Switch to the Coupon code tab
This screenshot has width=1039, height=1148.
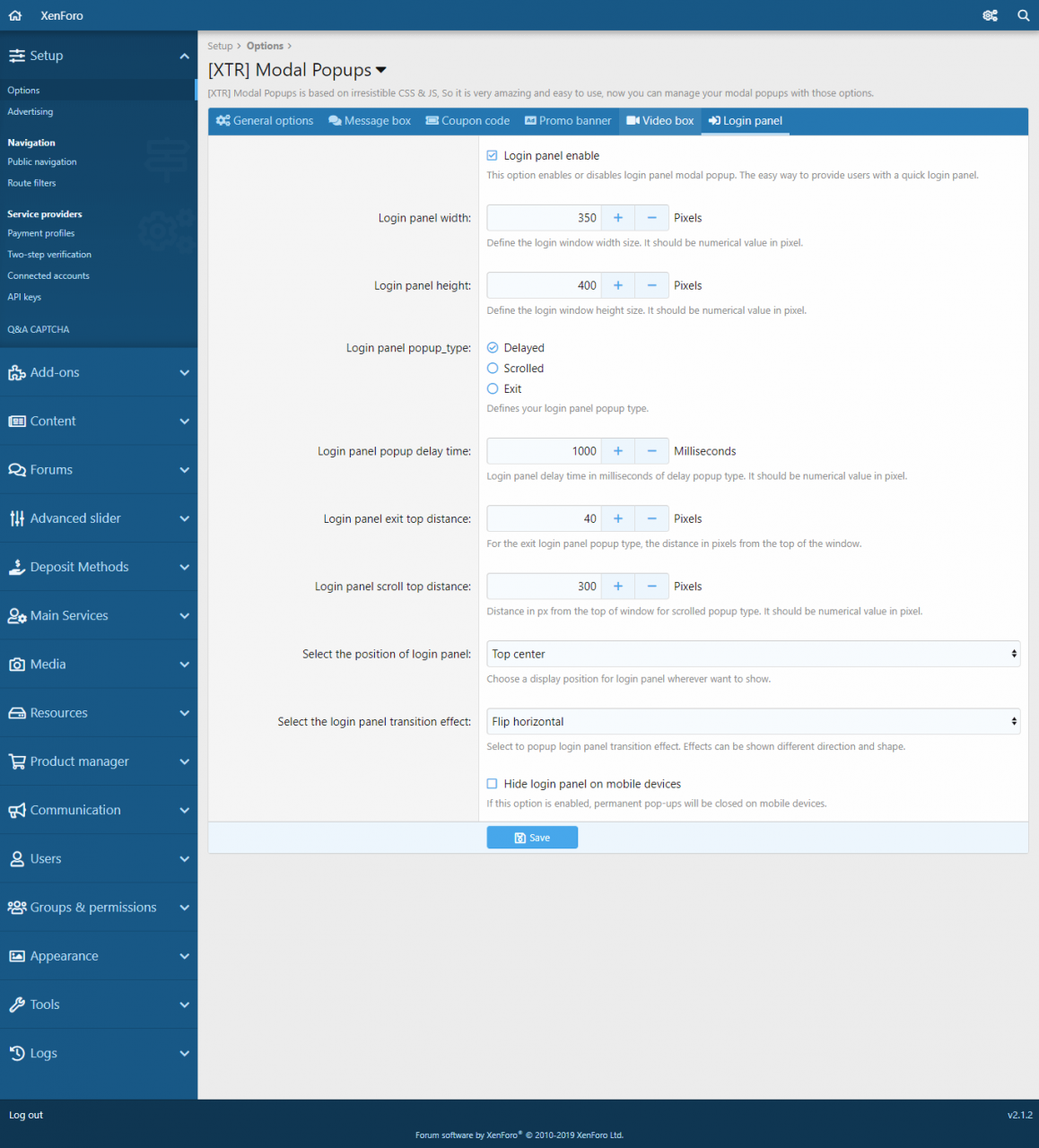tap(467, 121)
